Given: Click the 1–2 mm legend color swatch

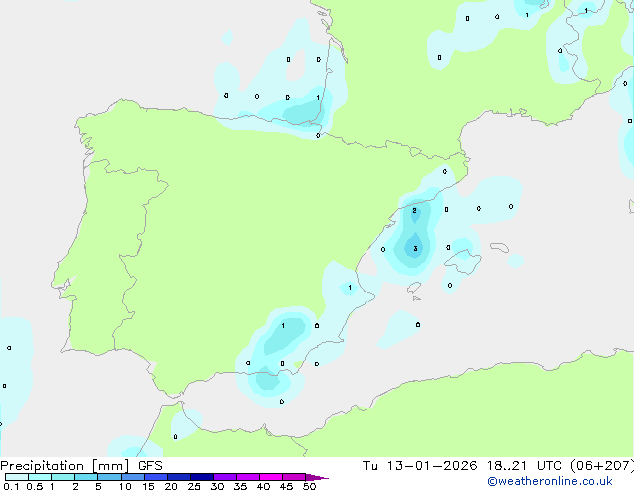Looking at the screenshot, I should coord(63,477).
